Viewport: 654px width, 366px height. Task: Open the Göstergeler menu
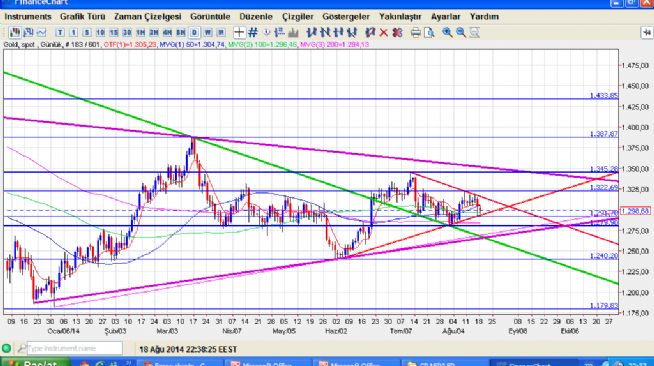pos(346,17)
